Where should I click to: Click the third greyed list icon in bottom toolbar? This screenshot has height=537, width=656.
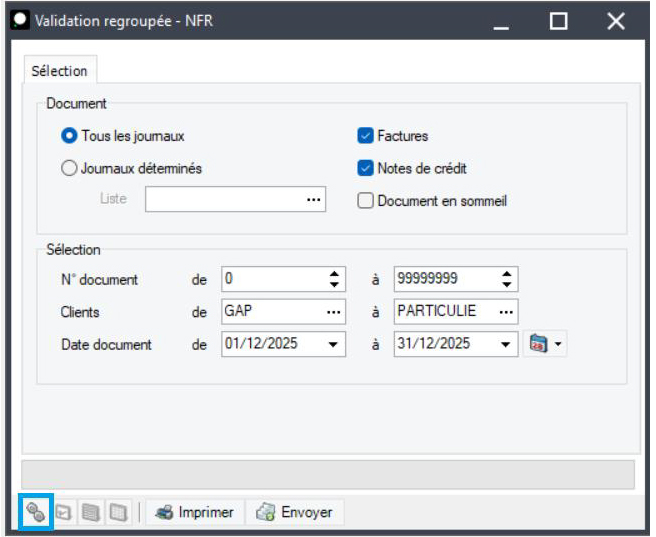point(90,513)
